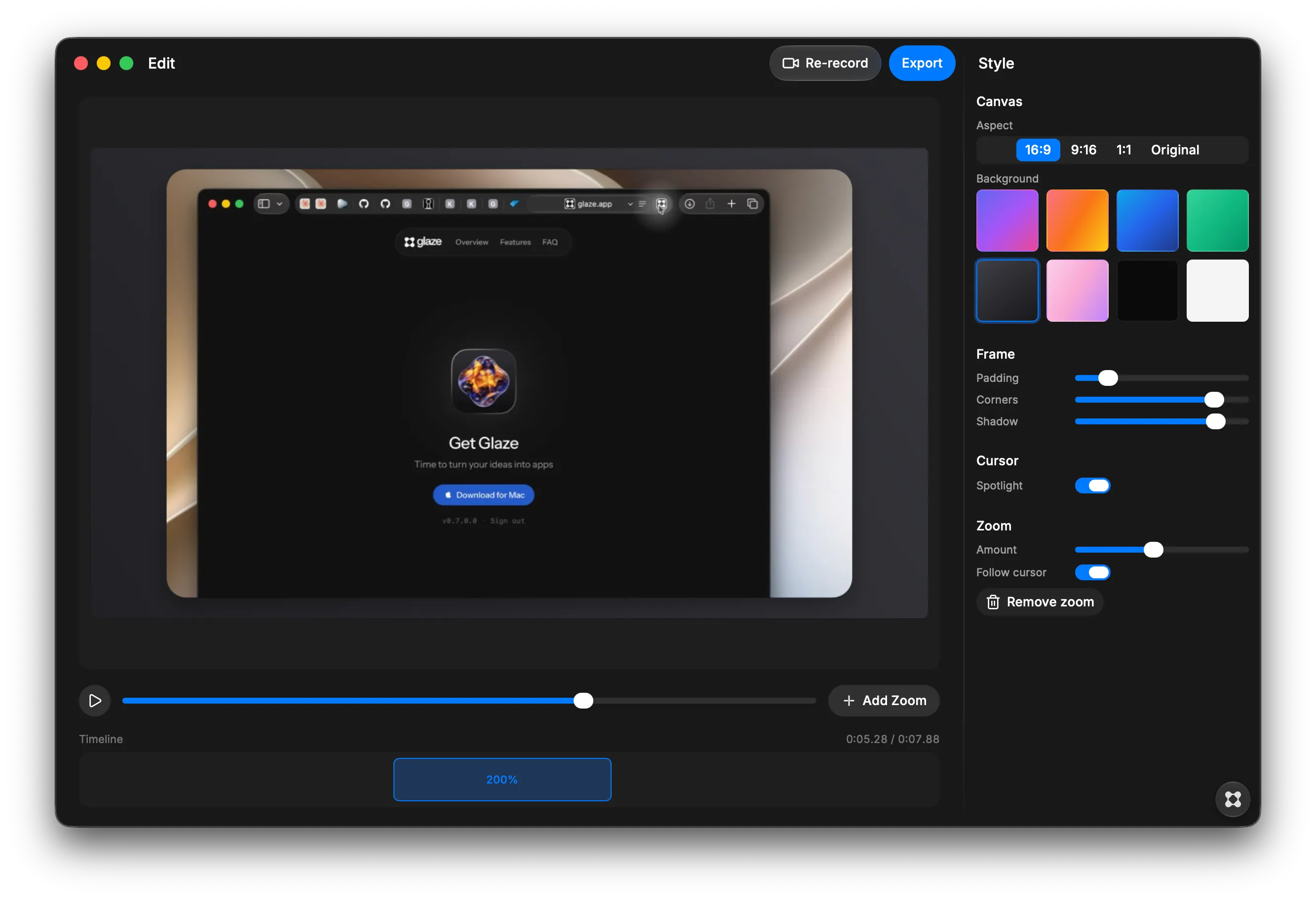Choose the white background swatch
The height and width of the screenshot is (900, 1316).
pyautogui.click(x=1217, y=290)
